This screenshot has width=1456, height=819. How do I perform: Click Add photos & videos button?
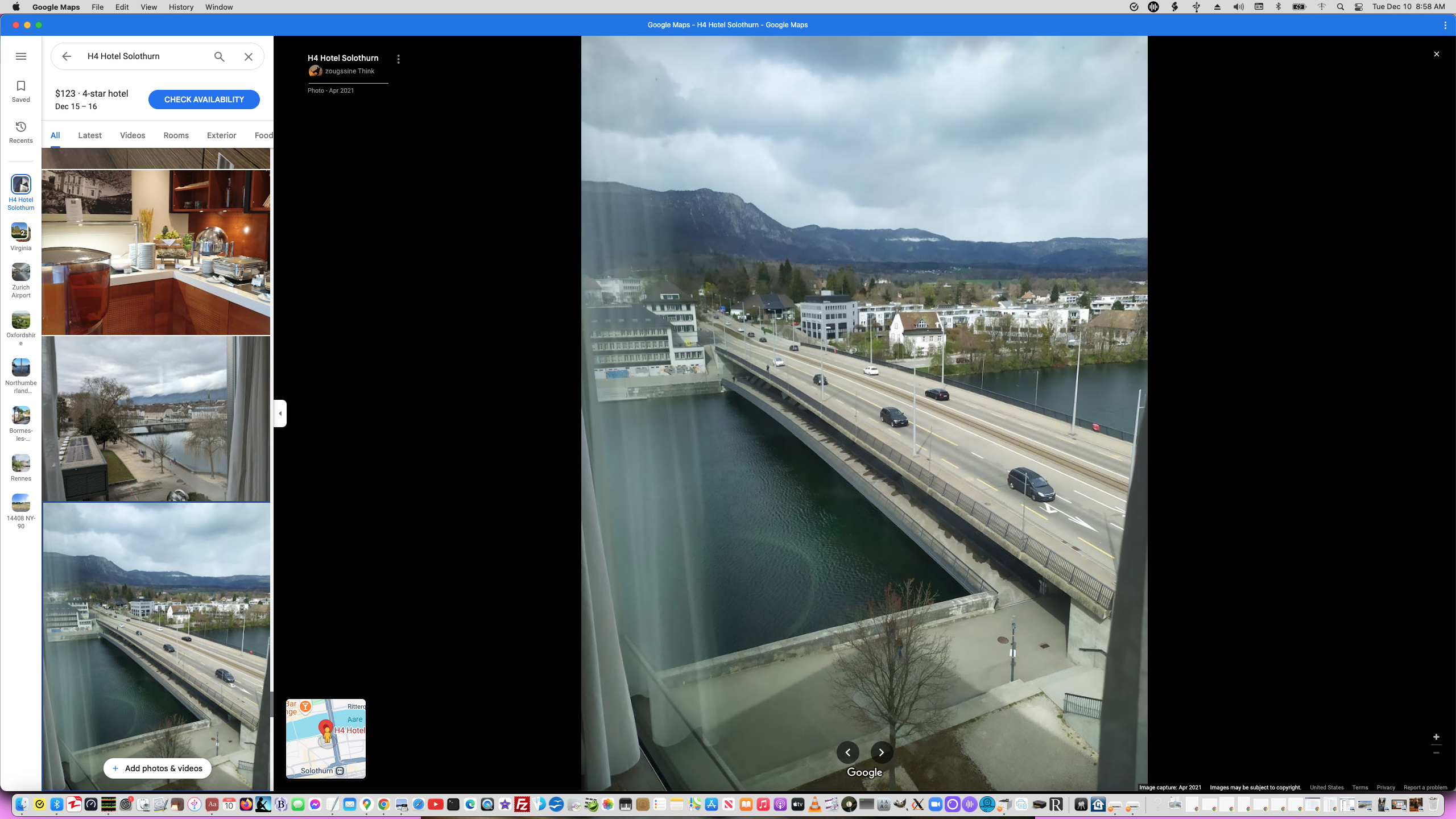coord(157,768)
